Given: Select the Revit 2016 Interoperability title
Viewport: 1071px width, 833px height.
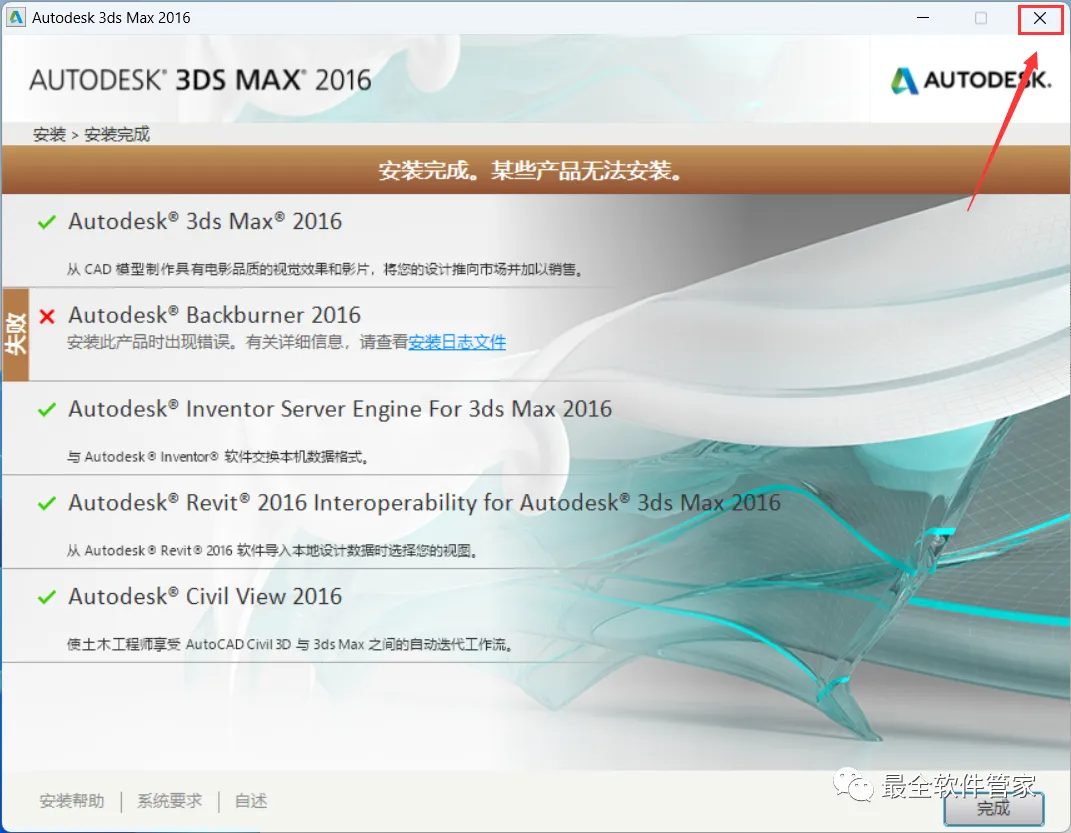Looking at the screenshot, I should tap(424, 503).
